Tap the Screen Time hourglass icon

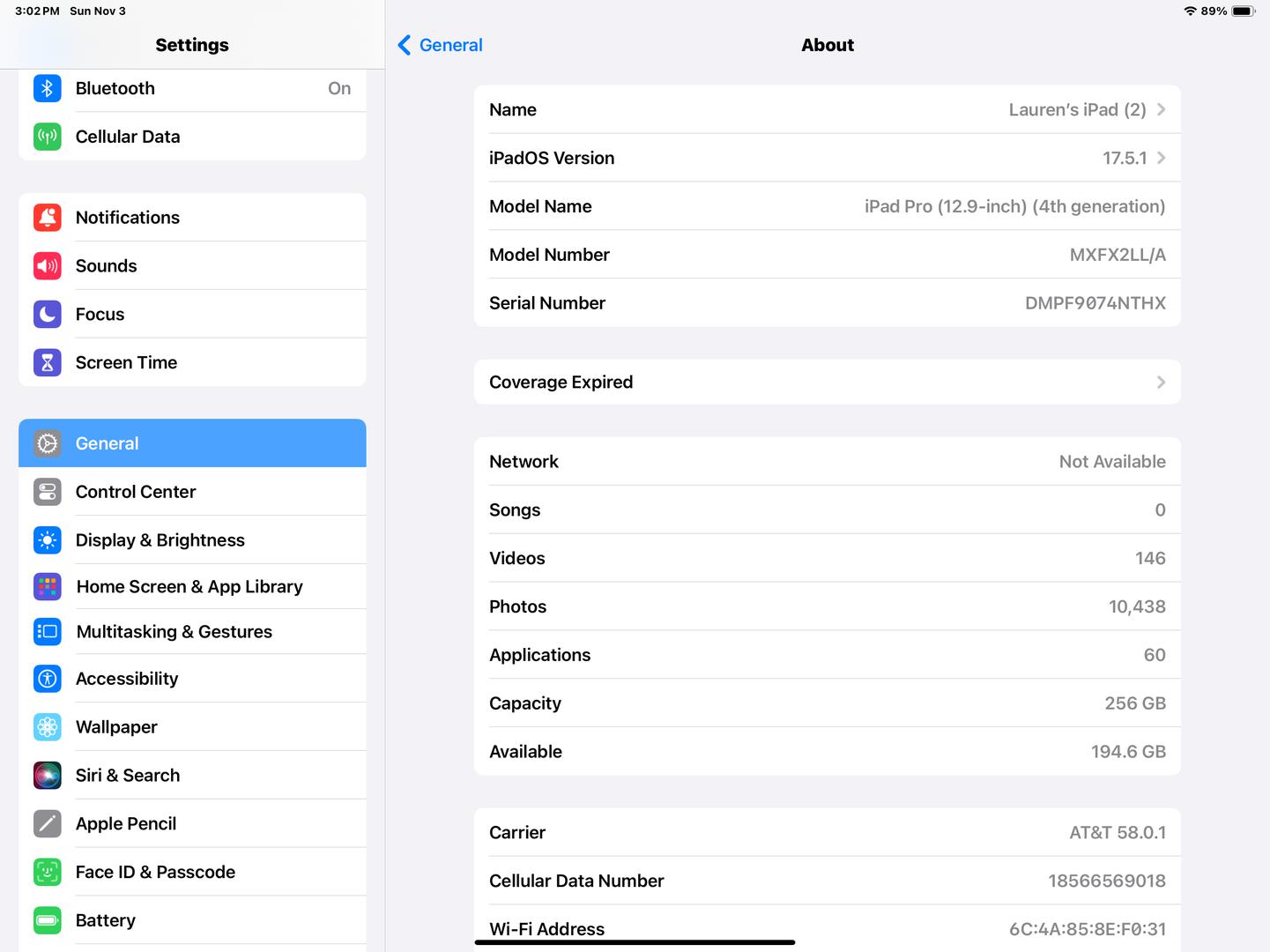pos(48,363)
